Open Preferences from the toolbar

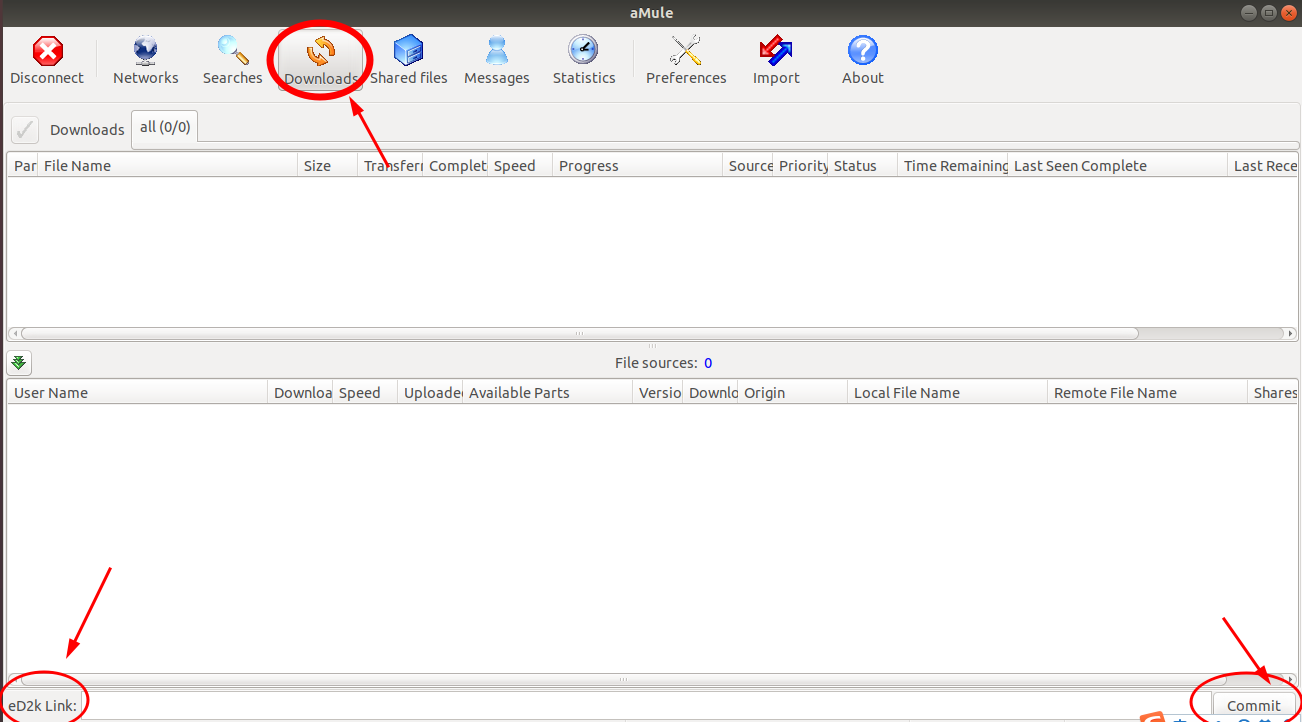coord(686,61)
